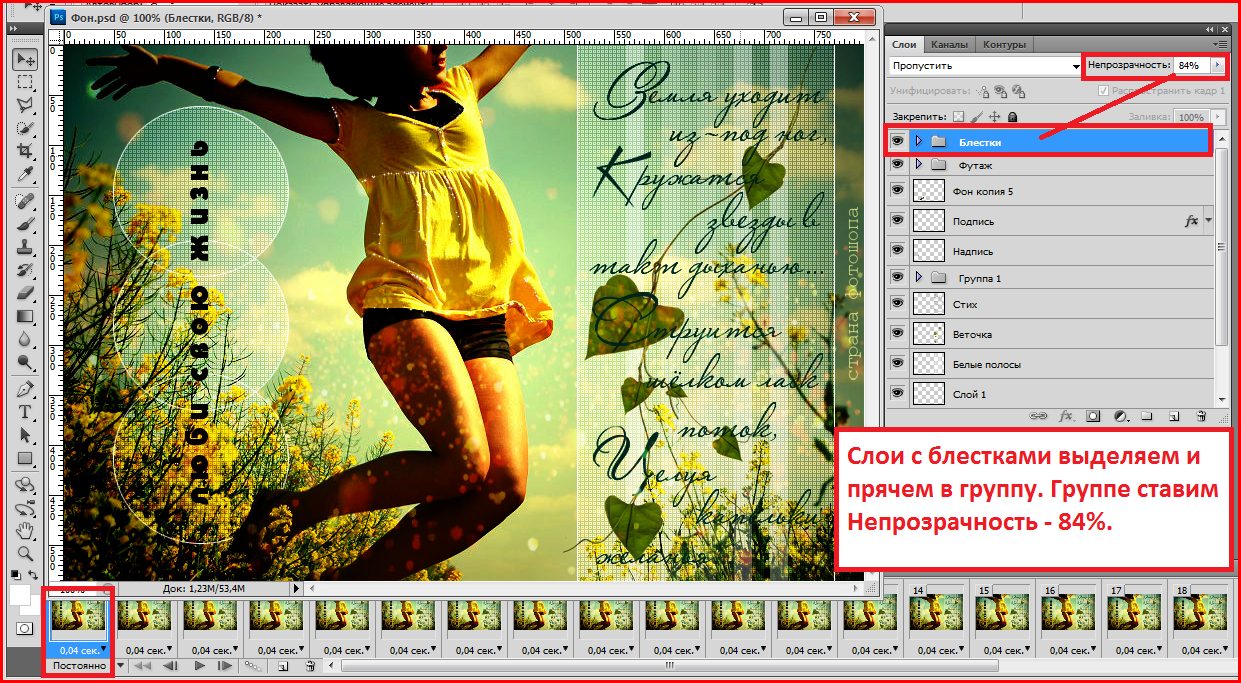Expand the Блестки group

point(918,142)
